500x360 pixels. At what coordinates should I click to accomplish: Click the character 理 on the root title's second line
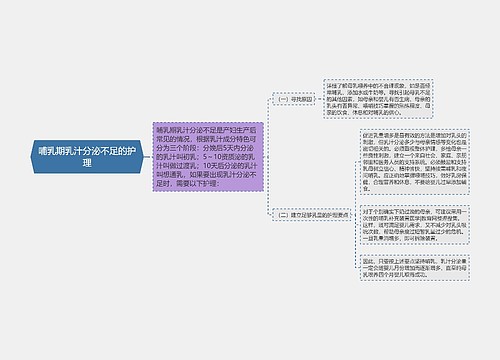87,163
